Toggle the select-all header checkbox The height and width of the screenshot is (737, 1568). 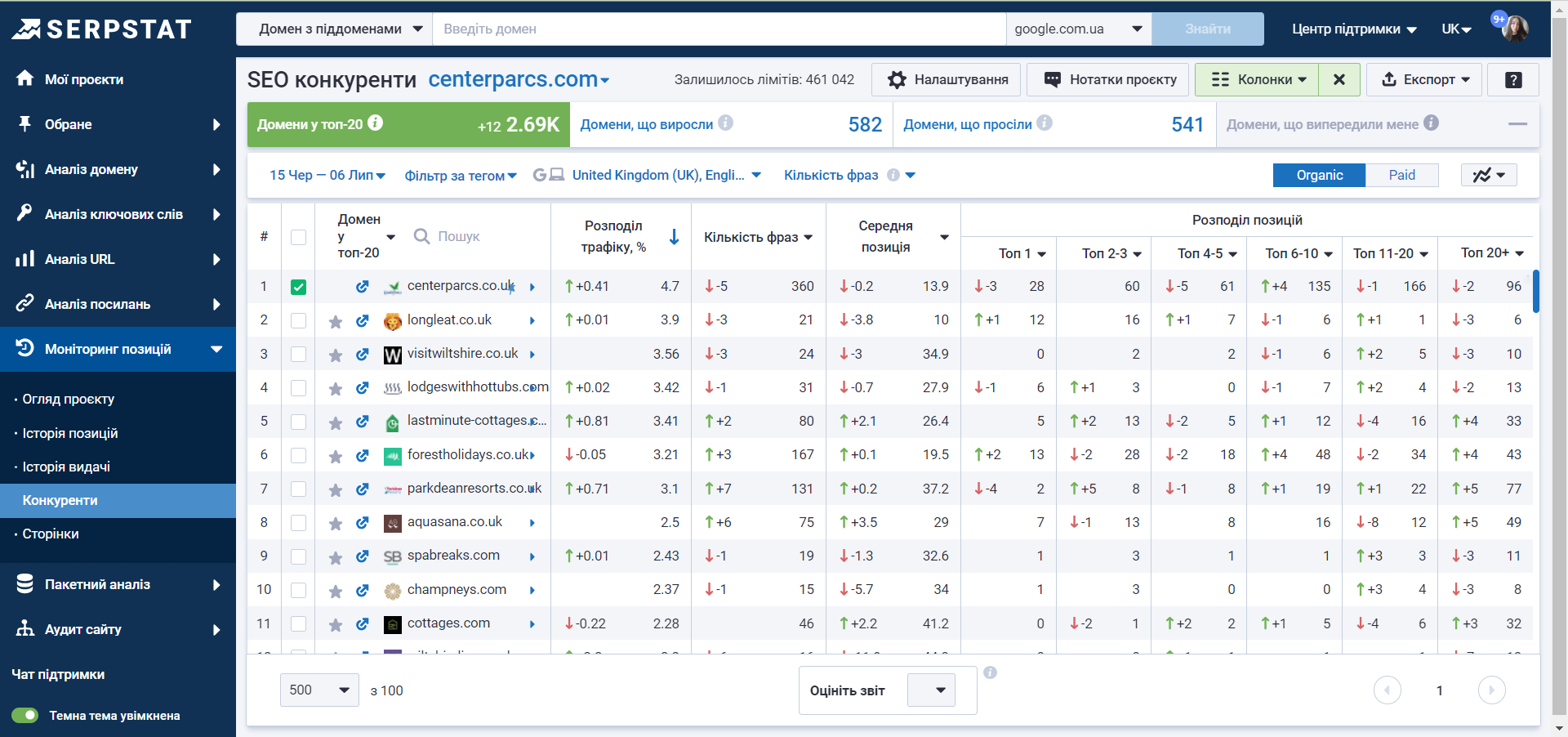(x=298, y=237)
